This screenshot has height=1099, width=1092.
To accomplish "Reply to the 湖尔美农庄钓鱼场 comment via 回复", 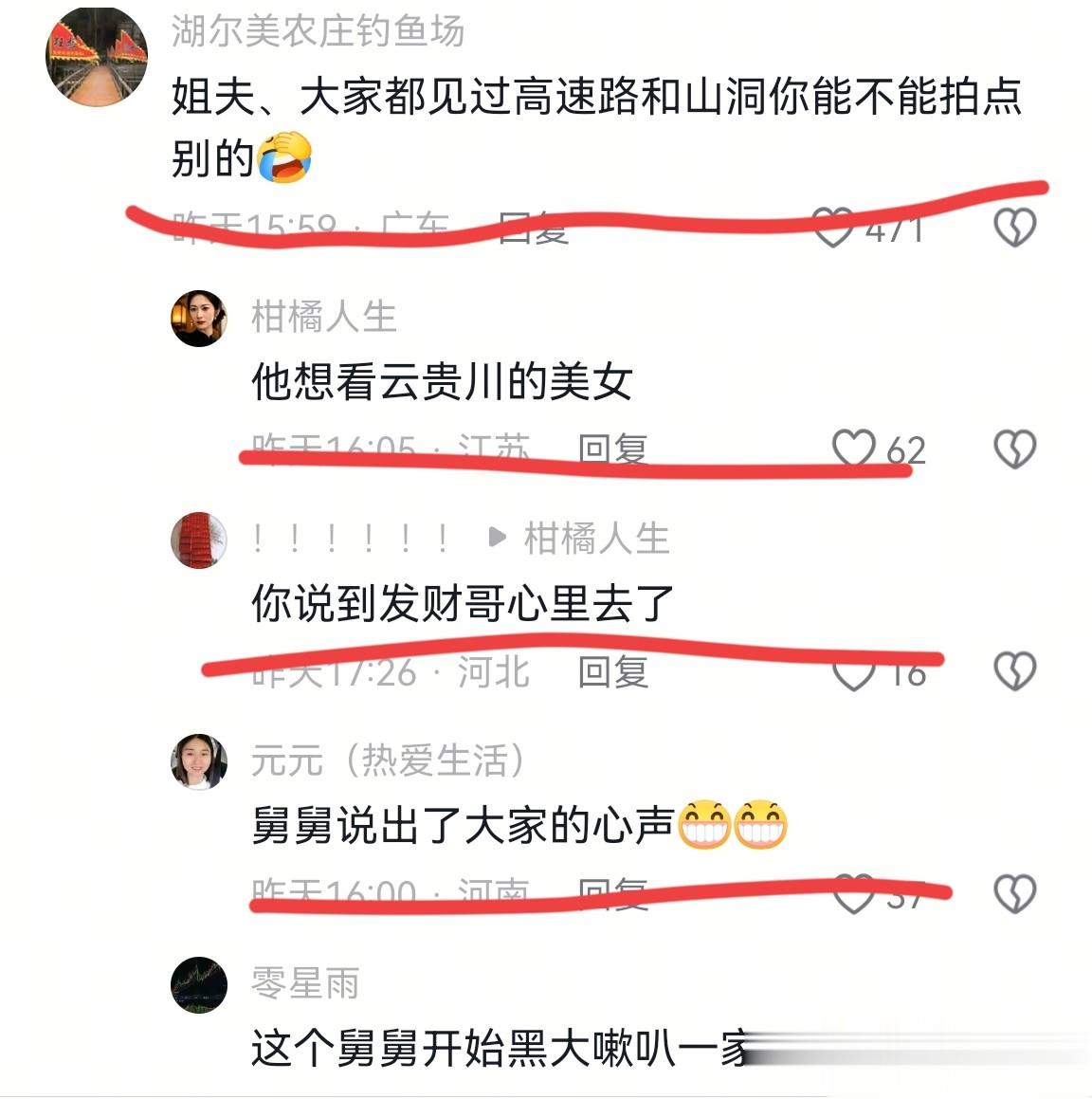I will 534,227.
